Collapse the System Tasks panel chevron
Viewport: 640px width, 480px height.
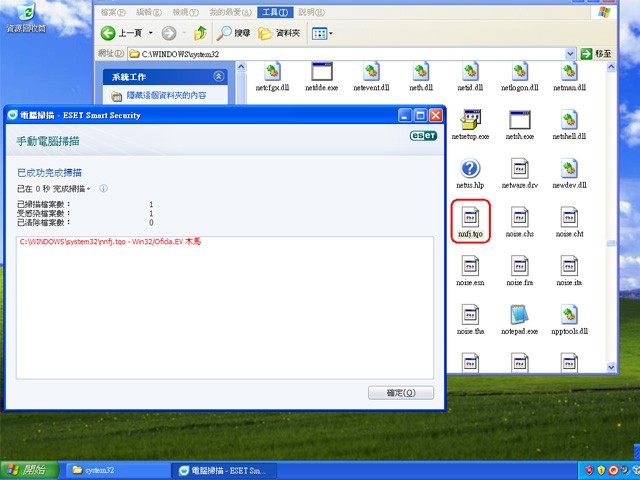point(218,76)
